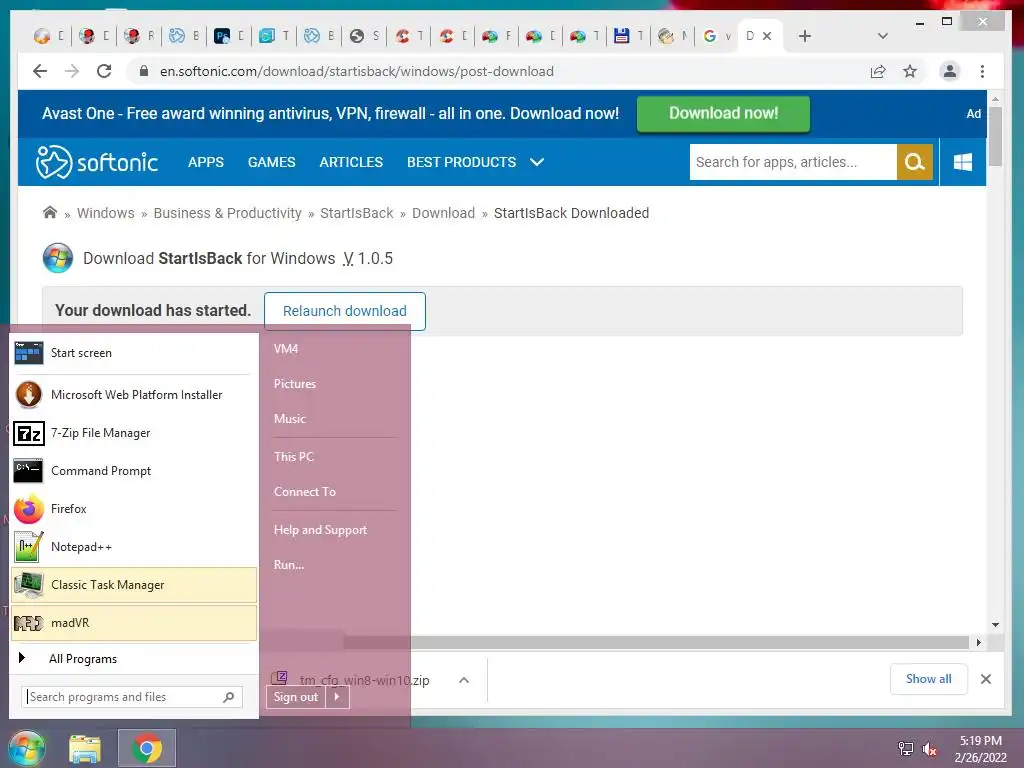Viewport: 1024px width, 768px height.
Task: Open the taskbar clock showing 5:19 PM
Action: pos(980,749)
